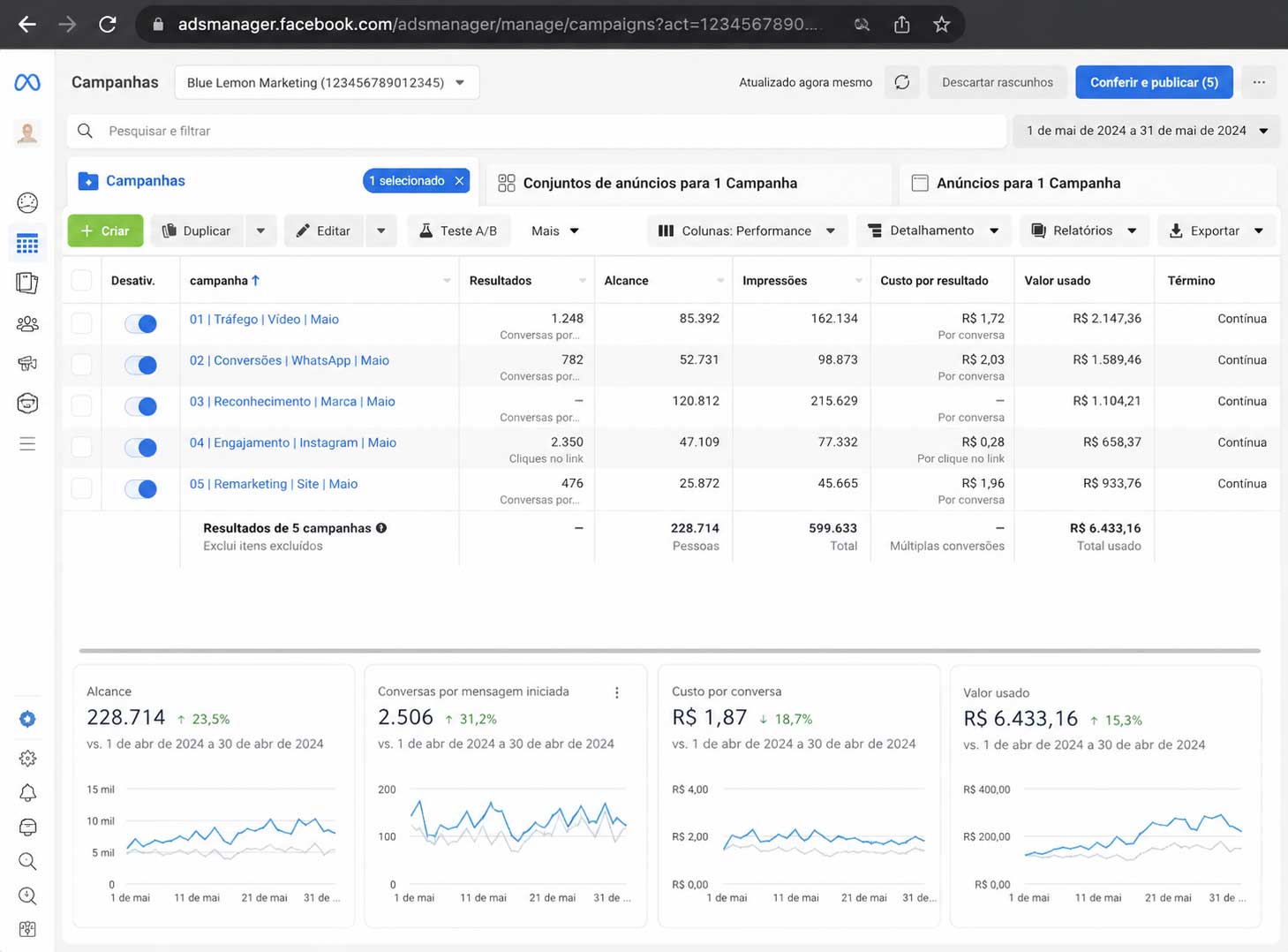
Task: Open the audiences people icon
Action: coord(27,323)
